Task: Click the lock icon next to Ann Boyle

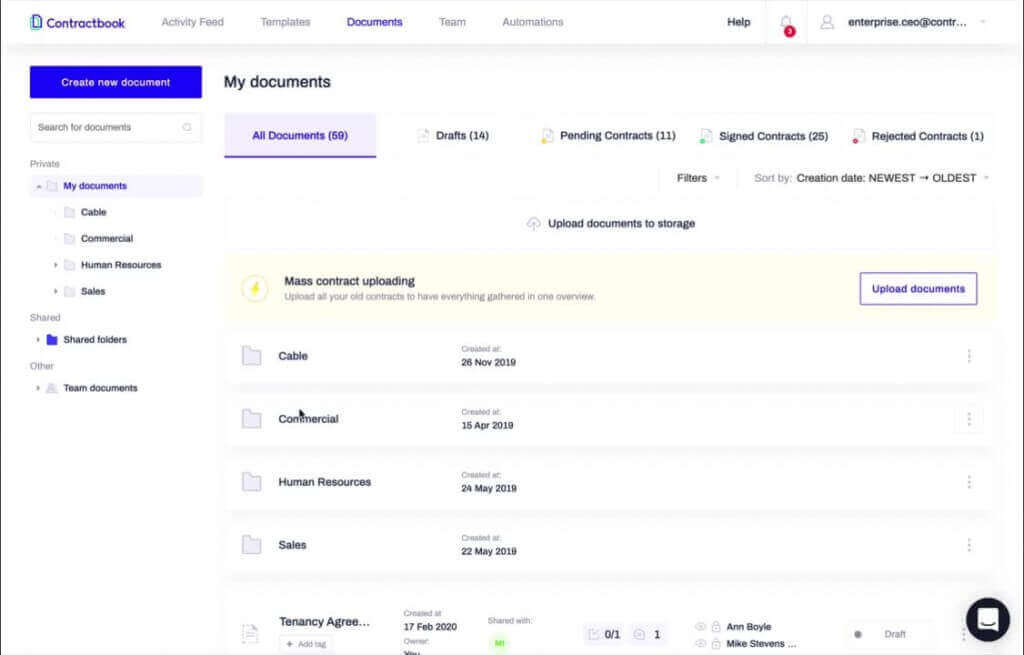Action: 714,626
